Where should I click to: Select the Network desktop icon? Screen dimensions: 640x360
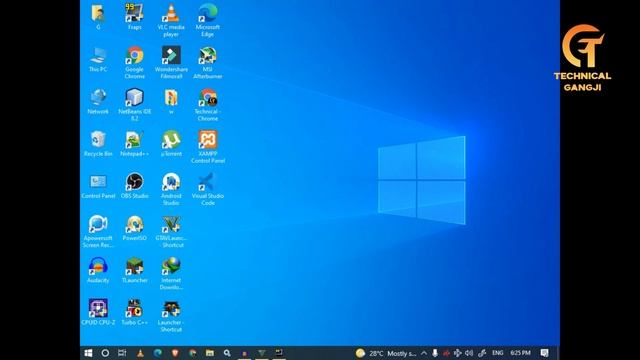98,102
